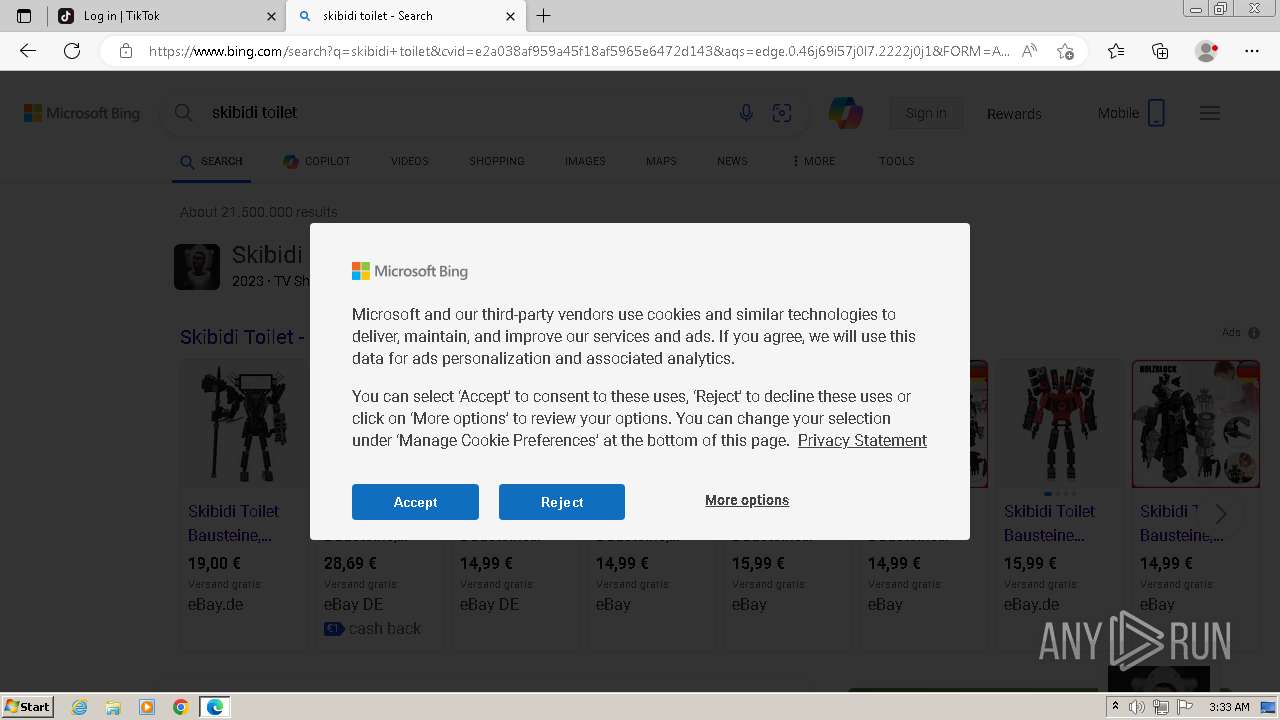
Task: Click the Microsoft Bing logo
Action: pos(82,113)
